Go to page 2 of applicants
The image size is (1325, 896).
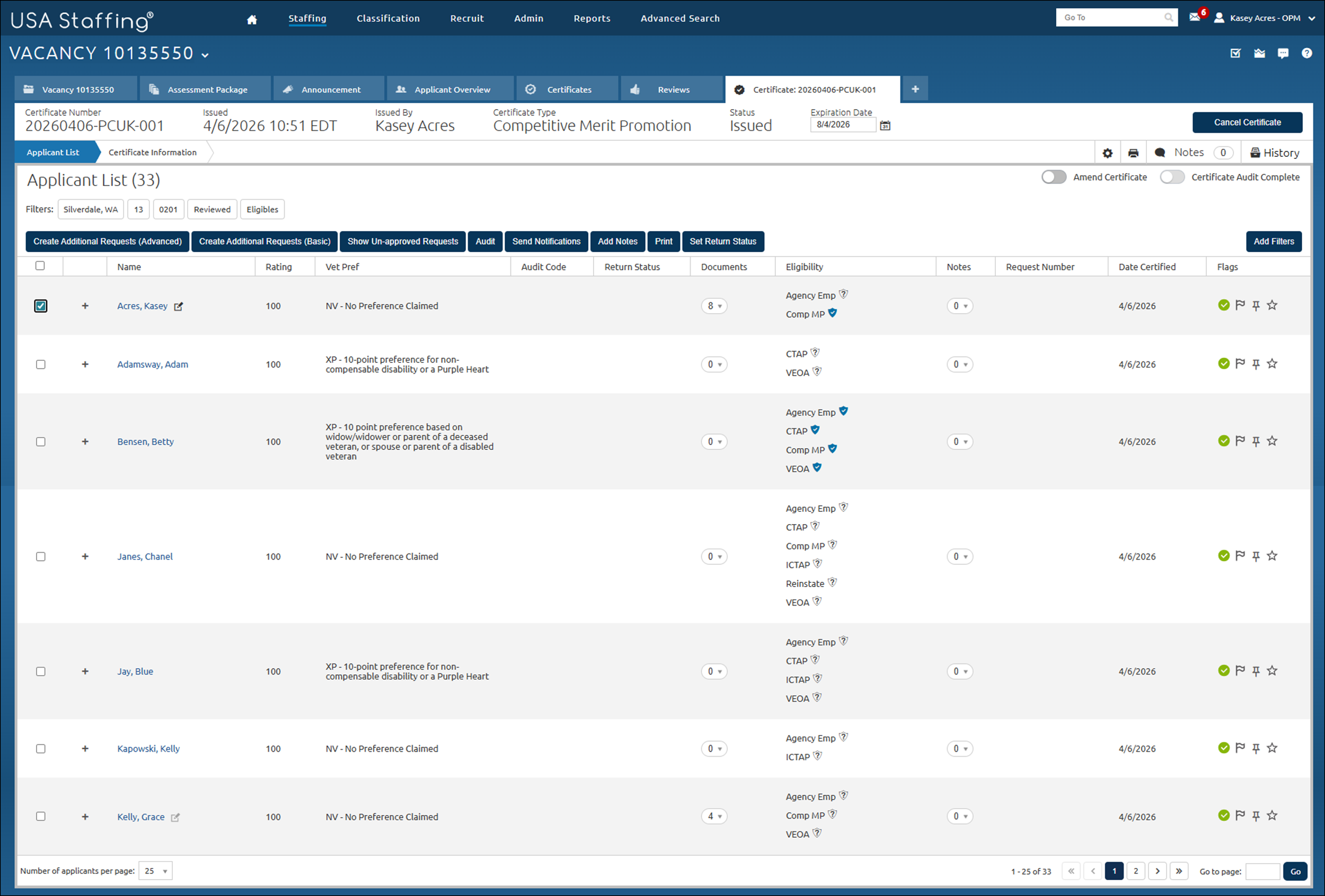coord(1136,871)
